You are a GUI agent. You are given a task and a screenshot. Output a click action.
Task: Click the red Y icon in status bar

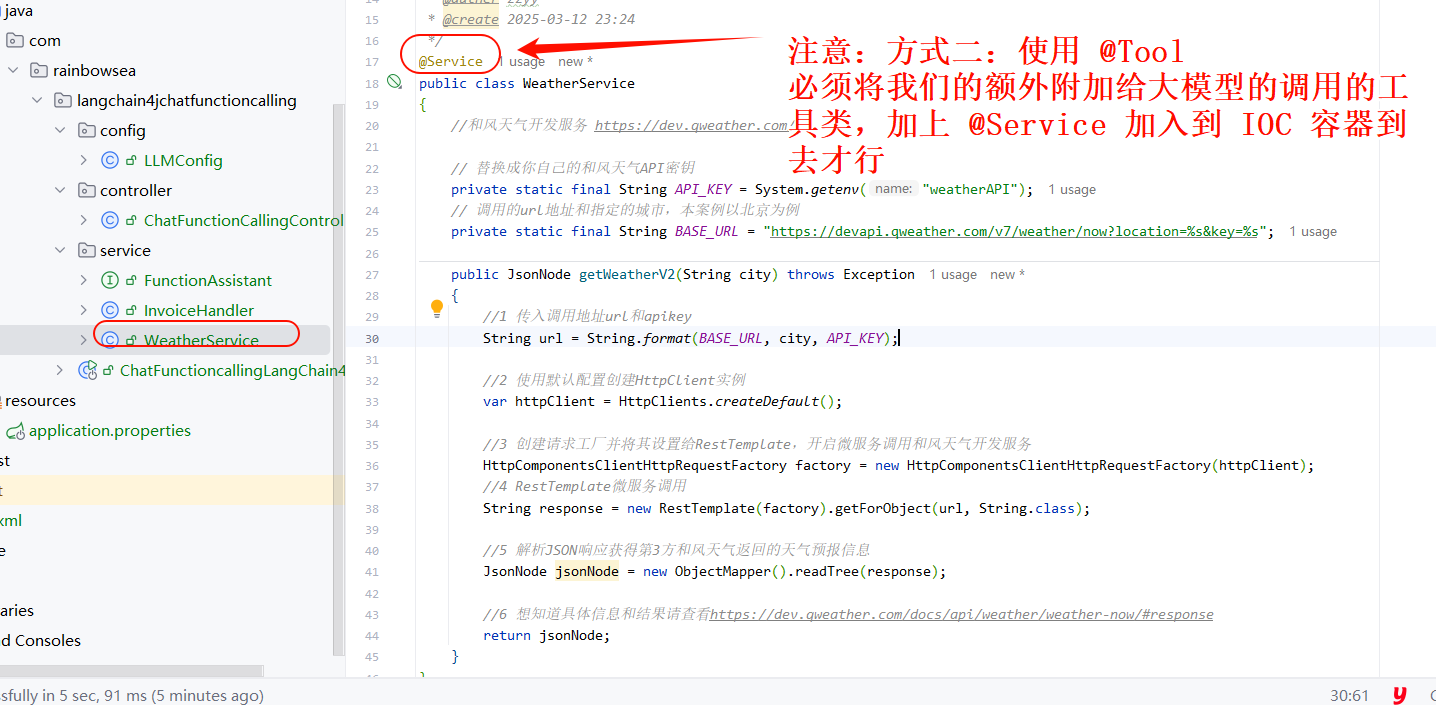[1399, 695]
